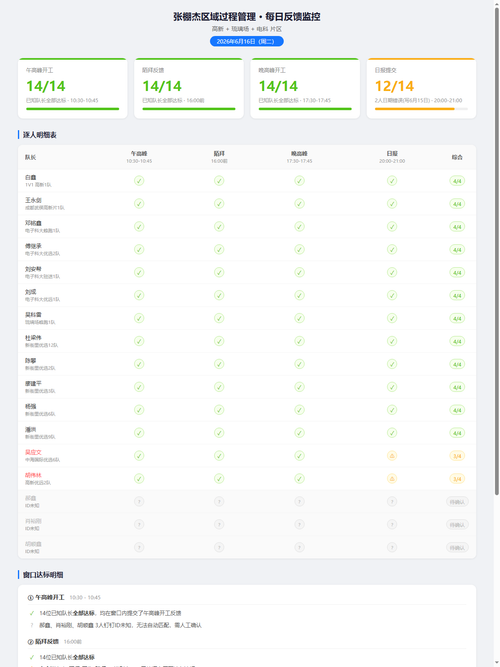
Task: Click circled number beside 午高峰开工 heading
Action: (31, 598)
